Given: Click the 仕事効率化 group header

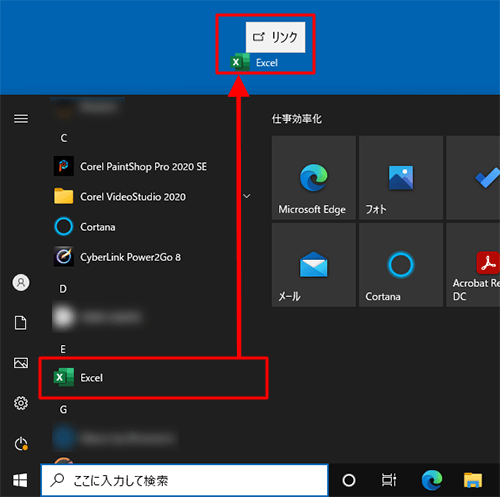Looking at the screenshot, I should click(297, 119).
